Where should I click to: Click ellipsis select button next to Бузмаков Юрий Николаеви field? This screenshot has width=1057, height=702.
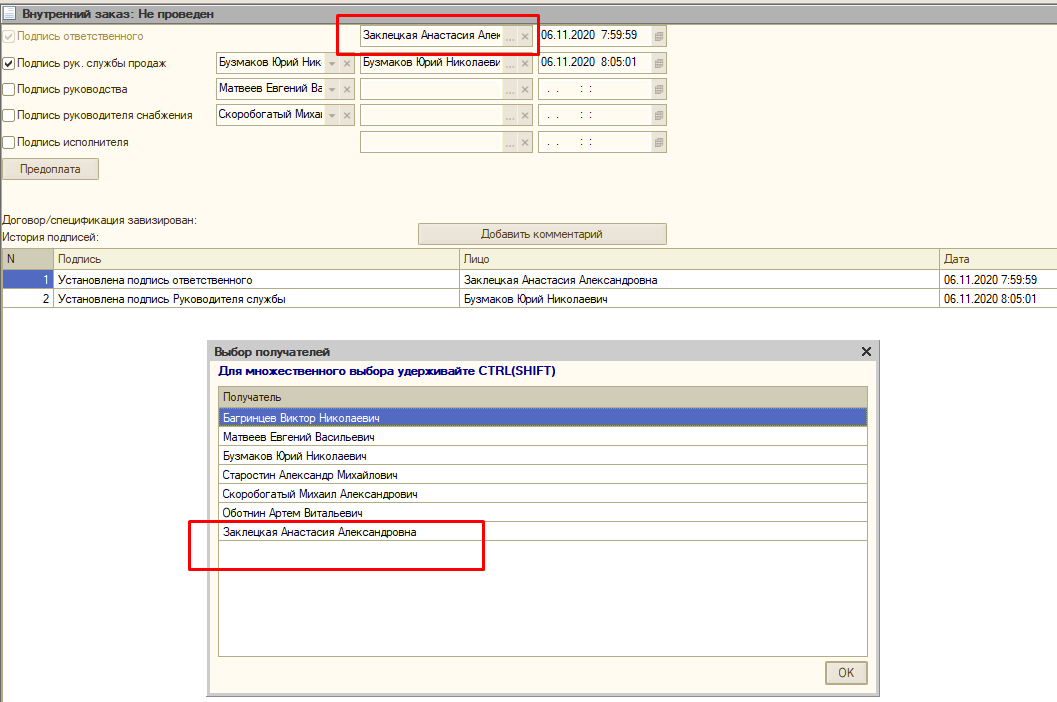pos(510,63)
